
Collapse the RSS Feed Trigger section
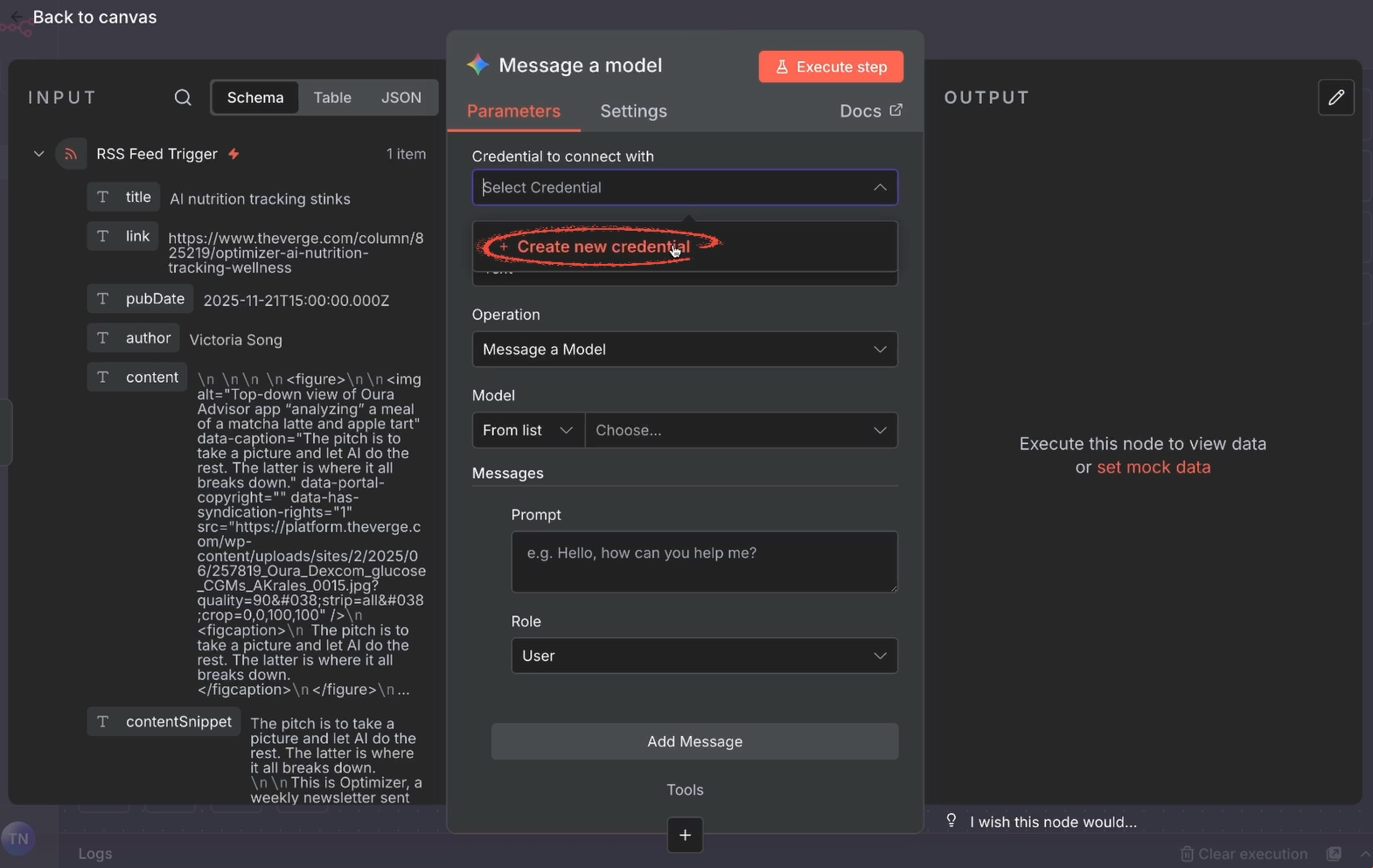click(x=38, y=154)
